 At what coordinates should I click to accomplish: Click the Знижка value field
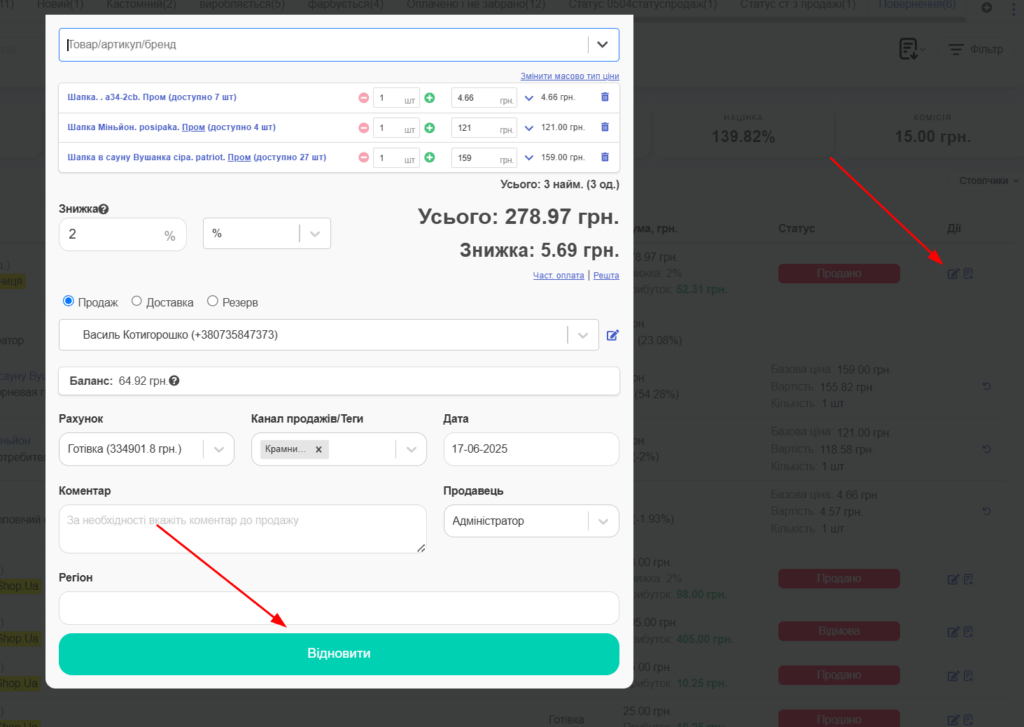(122, 234)
